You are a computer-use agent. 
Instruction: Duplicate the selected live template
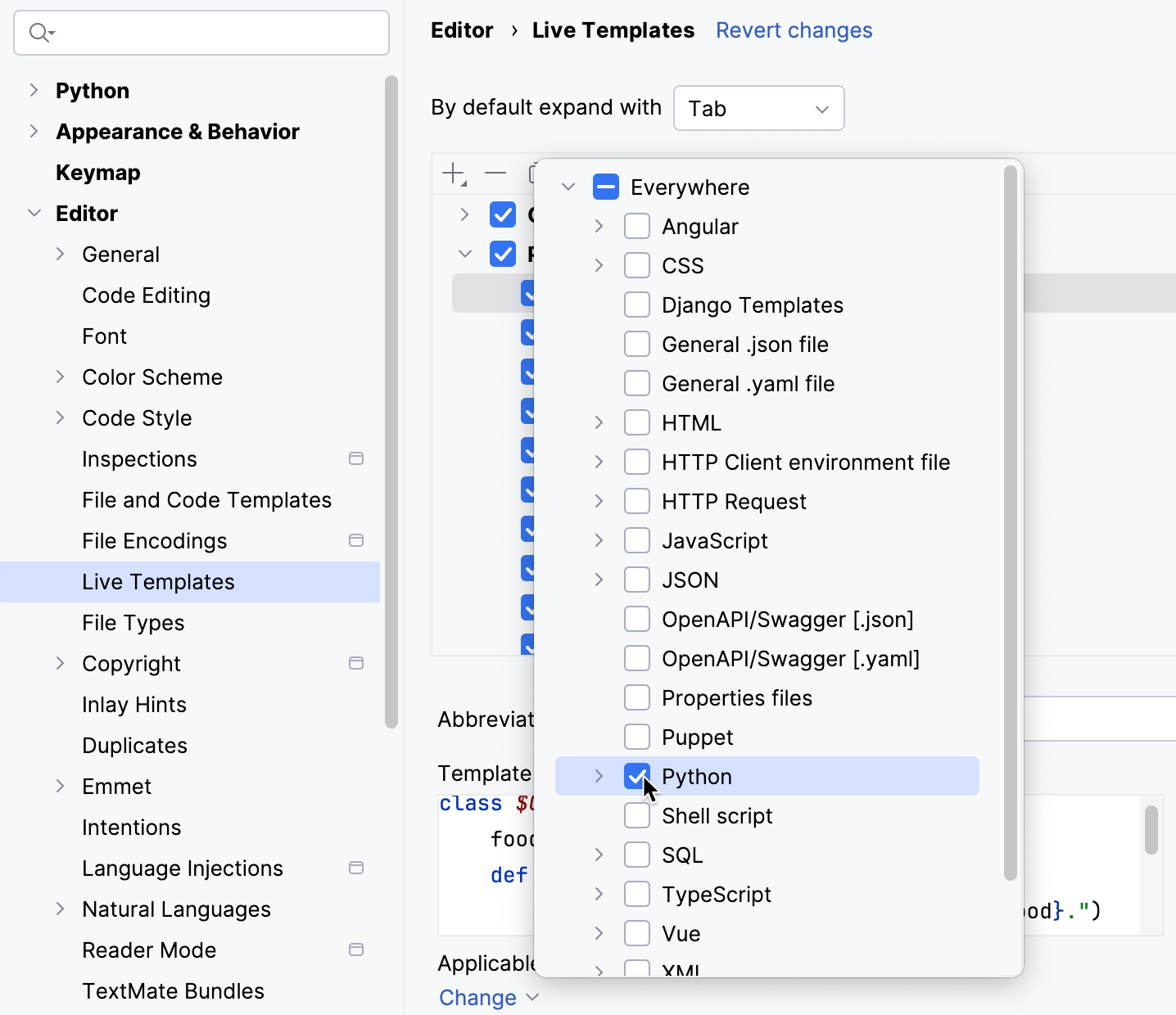(x=534, y=173)
